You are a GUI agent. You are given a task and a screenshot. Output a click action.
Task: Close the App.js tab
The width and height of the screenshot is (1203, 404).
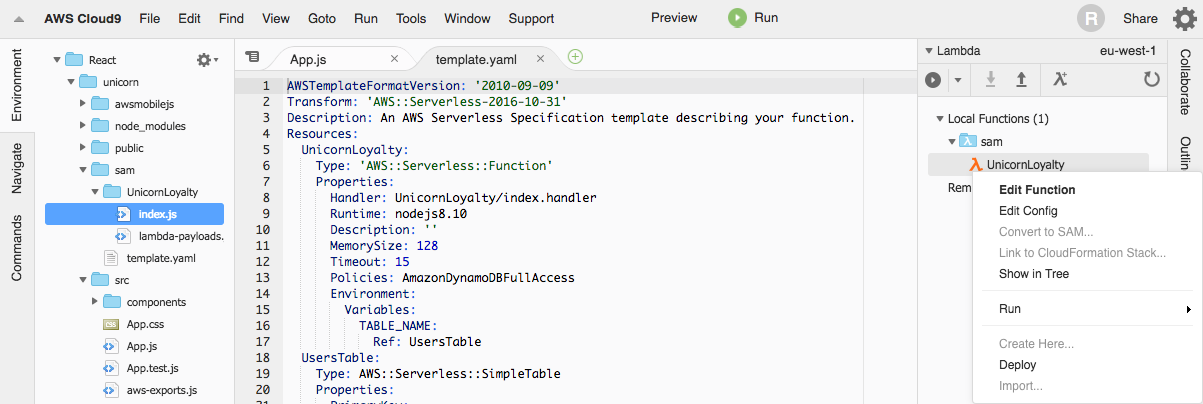point(394,58)
